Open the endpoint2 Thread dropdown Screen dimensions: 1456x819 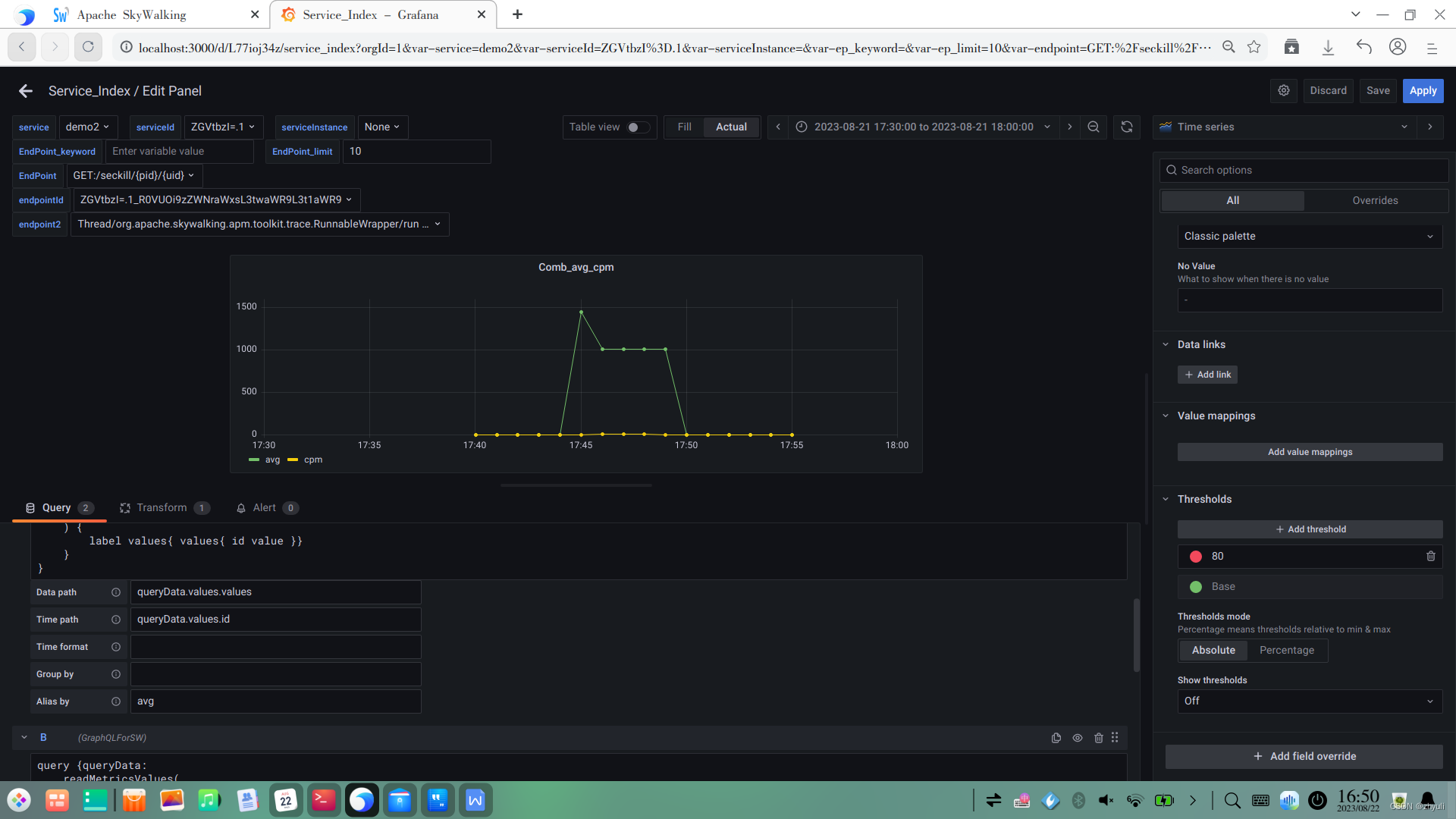[x=259, y=224]
